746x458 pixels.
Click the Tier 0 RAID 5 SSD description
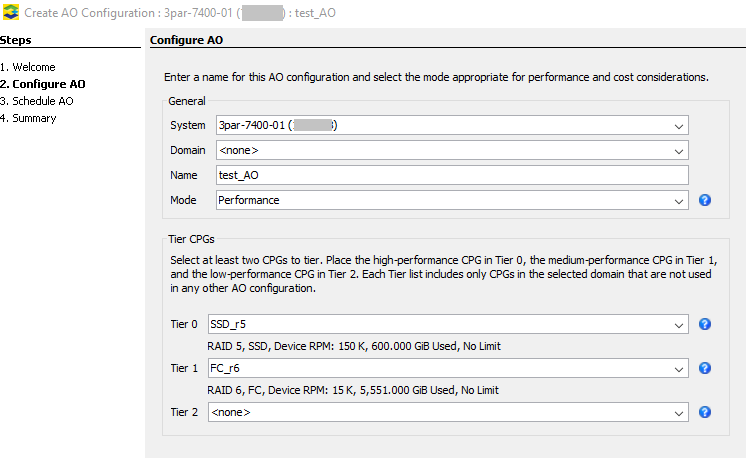click(x=354, y=346)
